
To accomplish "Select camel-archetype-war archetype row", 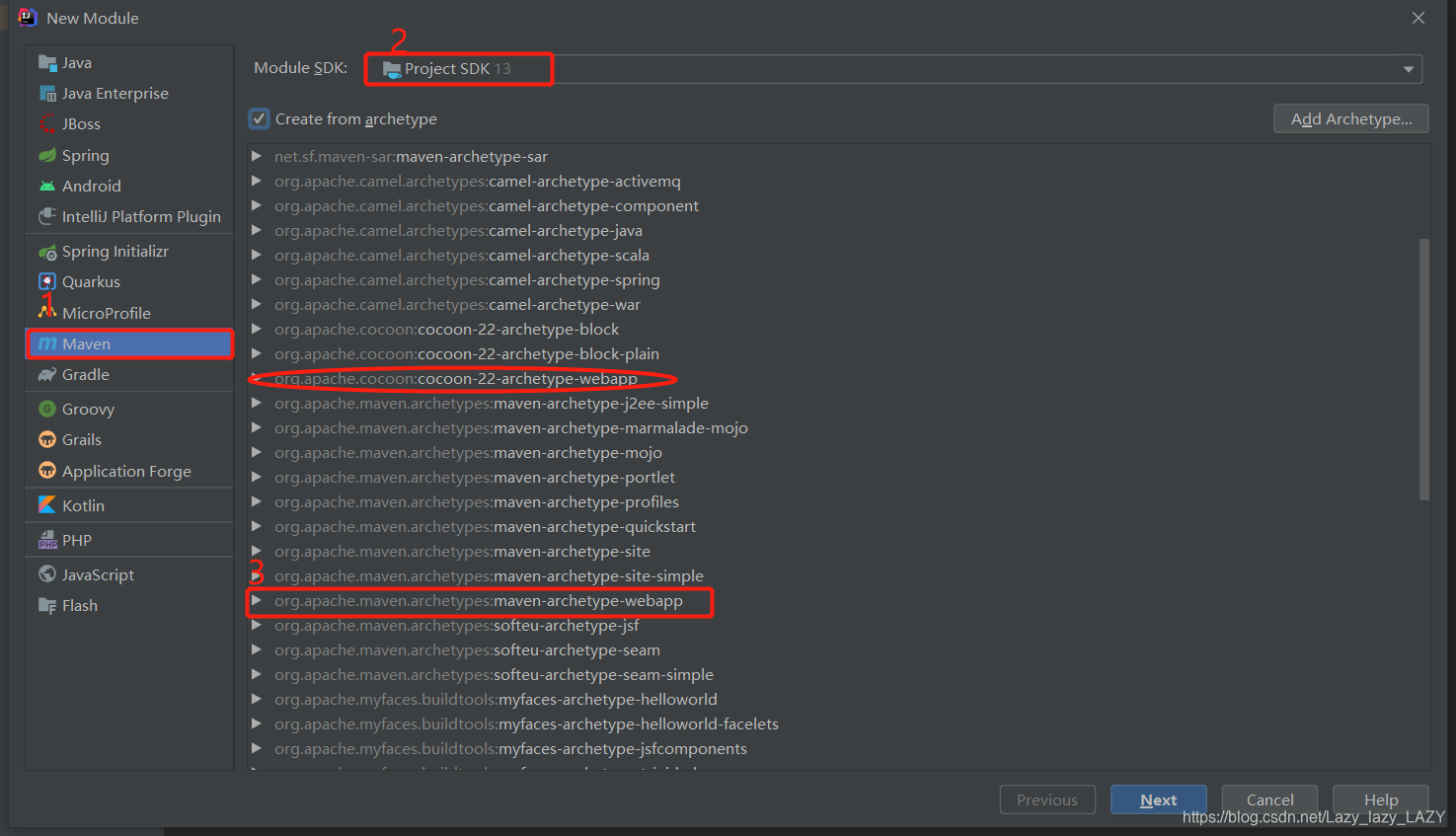I will 839,304.
